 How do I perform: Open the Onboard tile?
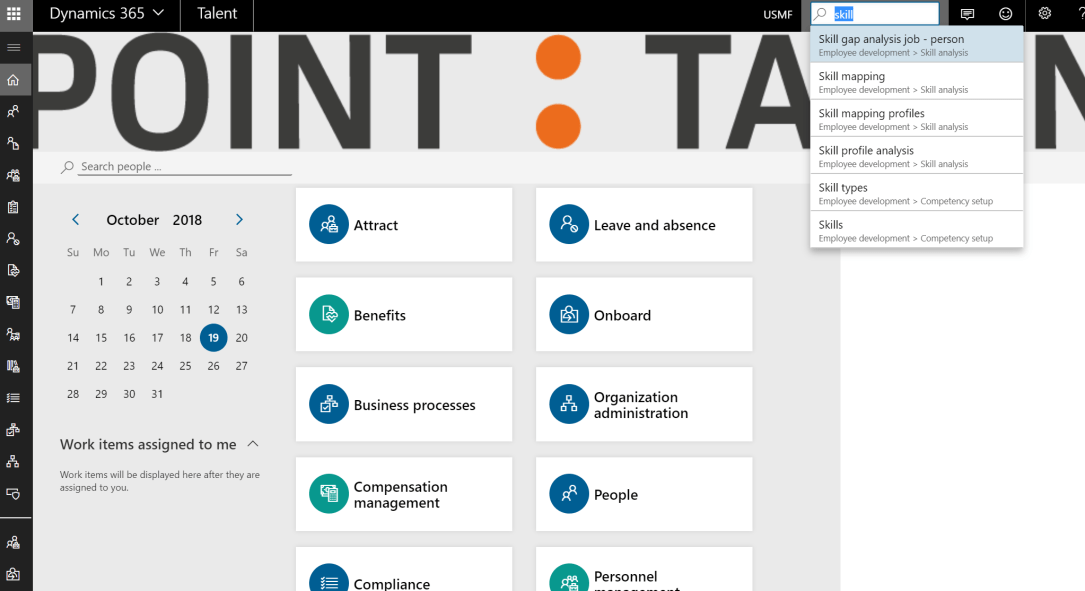point(643,315)
